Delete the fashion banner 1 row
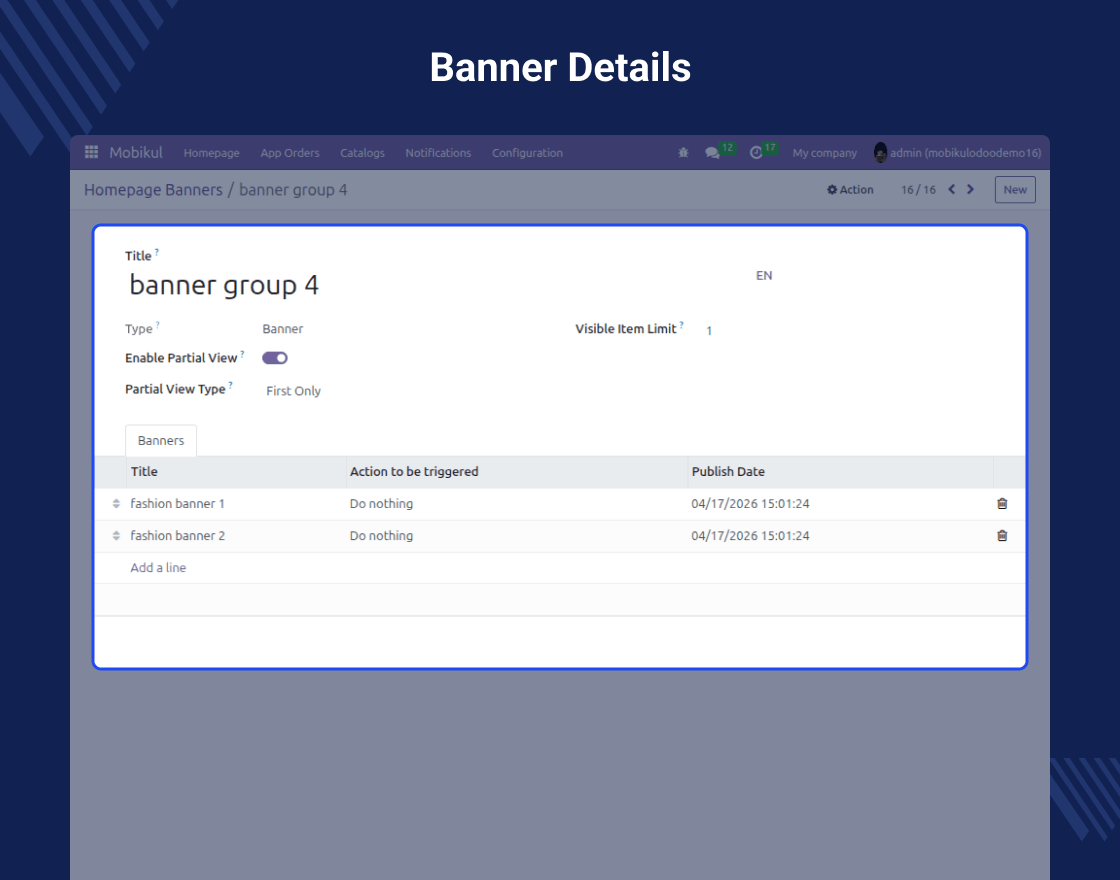 1002,504
